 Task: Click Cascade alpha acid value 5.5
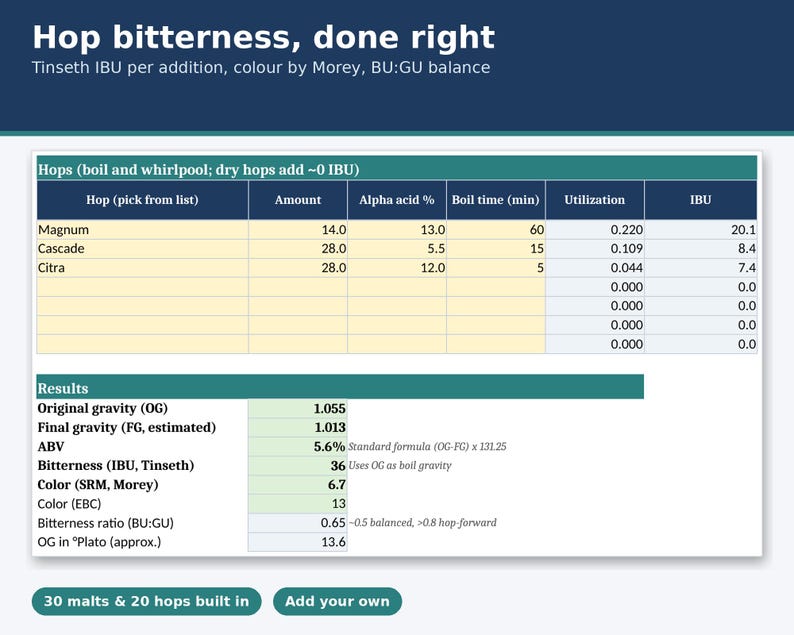tap(397, 249)
